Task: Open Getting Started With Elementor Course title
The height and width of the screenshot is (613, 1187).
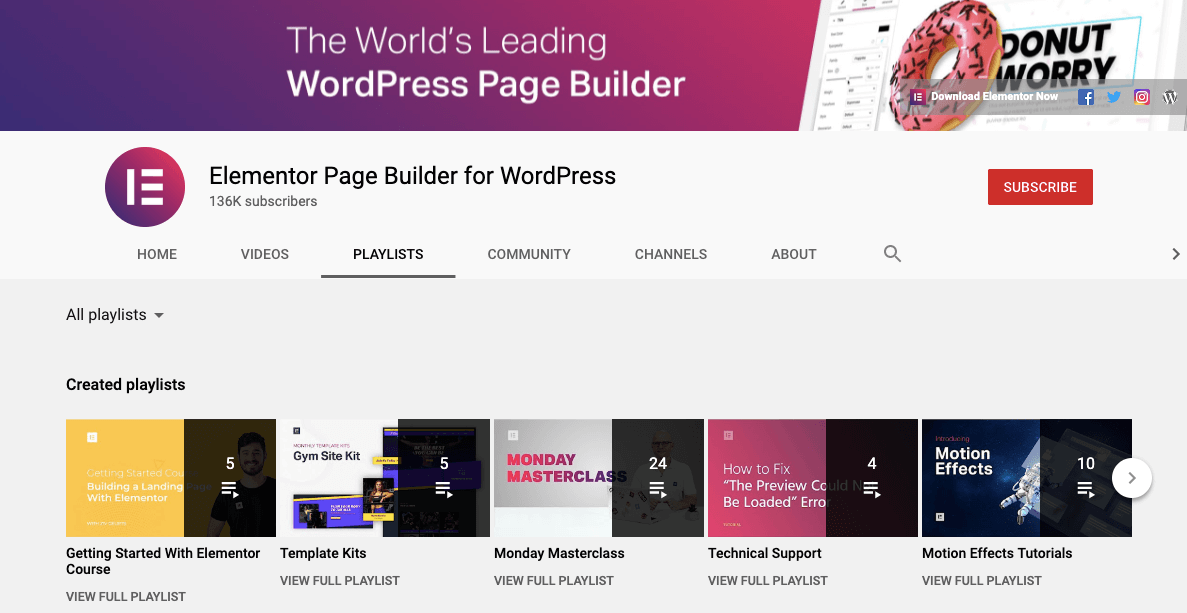Action: (x=163, y=561)
